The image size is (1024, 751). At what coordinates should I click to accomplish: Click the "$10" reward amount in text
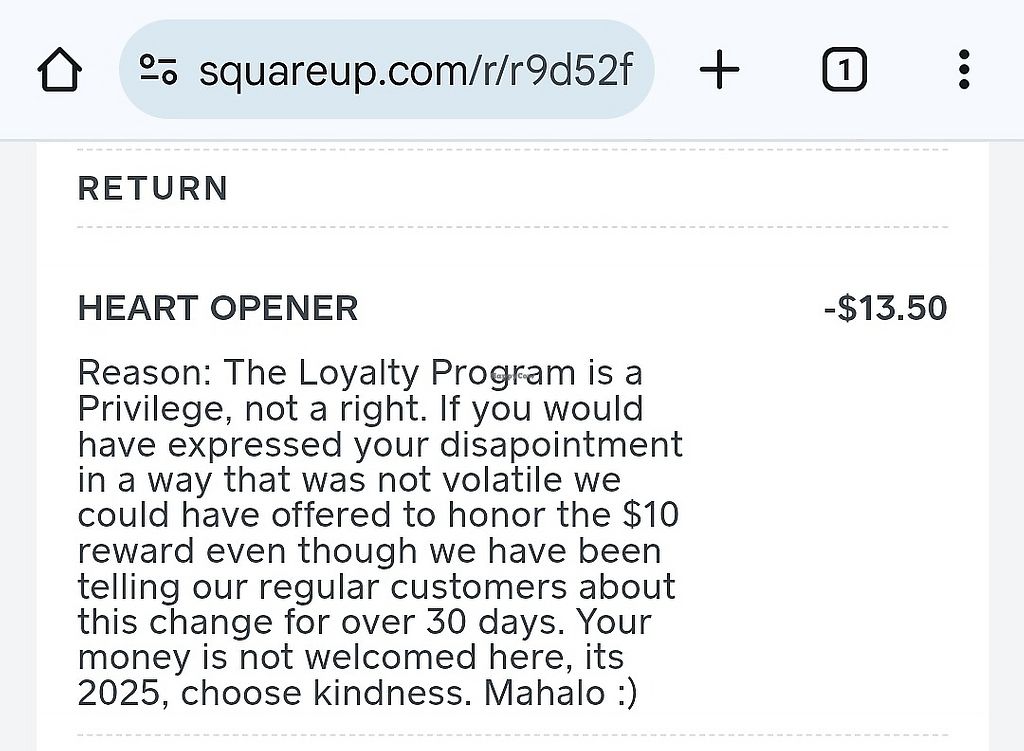pyautogui.click(x=650, y=515)
